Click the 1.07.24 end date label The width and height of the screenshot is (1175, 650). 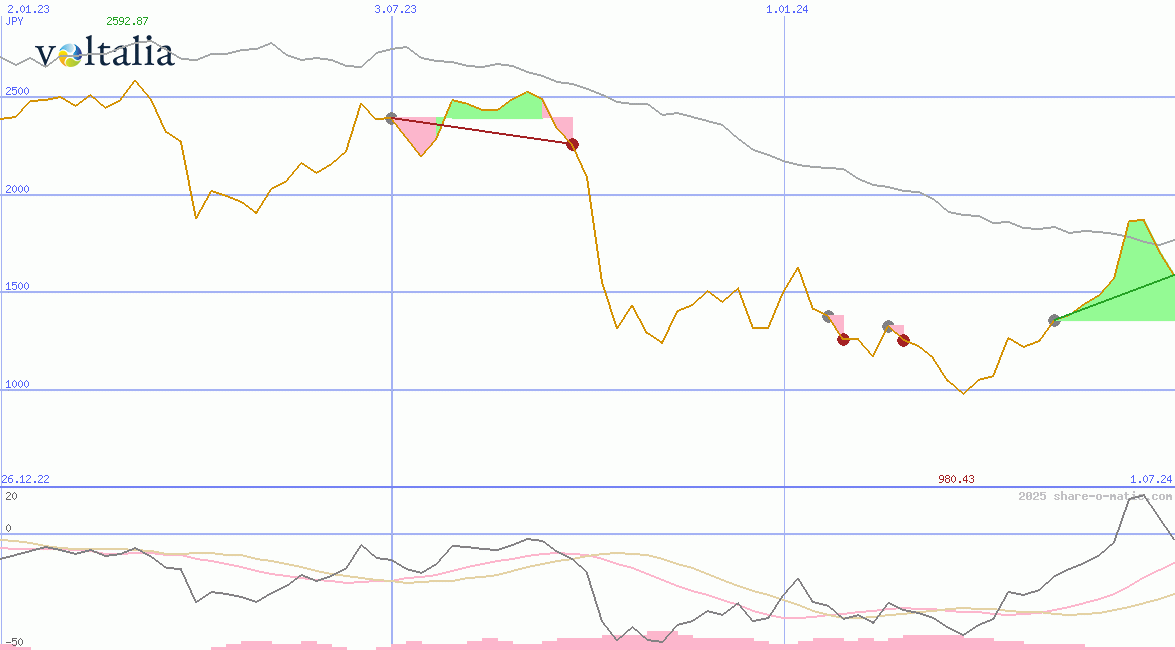[1150, 479]
